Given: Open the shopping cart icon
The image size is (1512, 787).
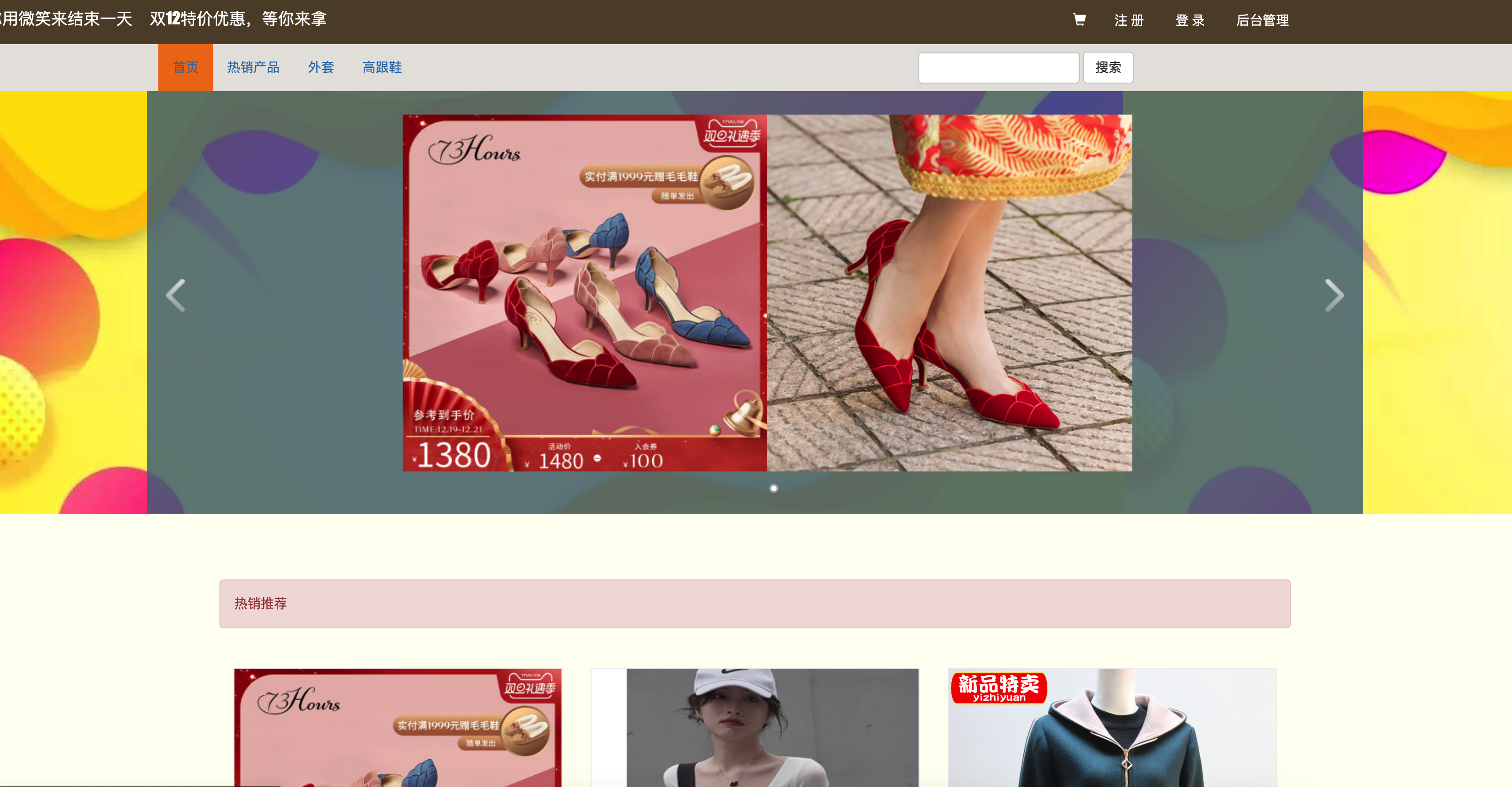Looking at the screenshot, I should pos(1079,20).
